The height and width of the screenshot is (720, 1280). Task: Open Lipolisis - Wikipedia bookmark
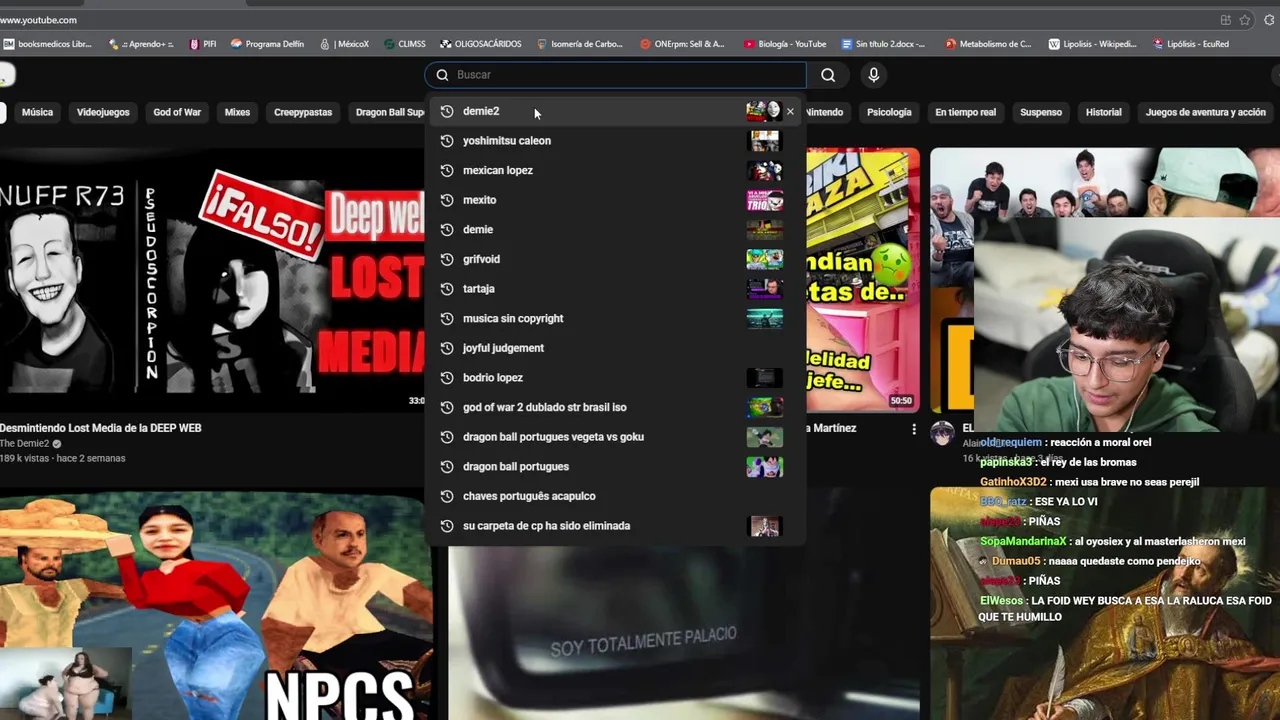point(1092,44)
